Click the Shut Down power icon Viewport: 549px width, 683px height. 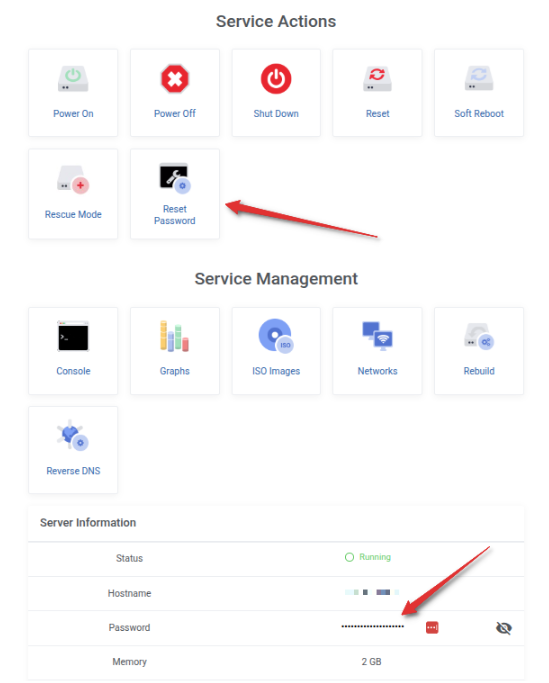(276, 79)
